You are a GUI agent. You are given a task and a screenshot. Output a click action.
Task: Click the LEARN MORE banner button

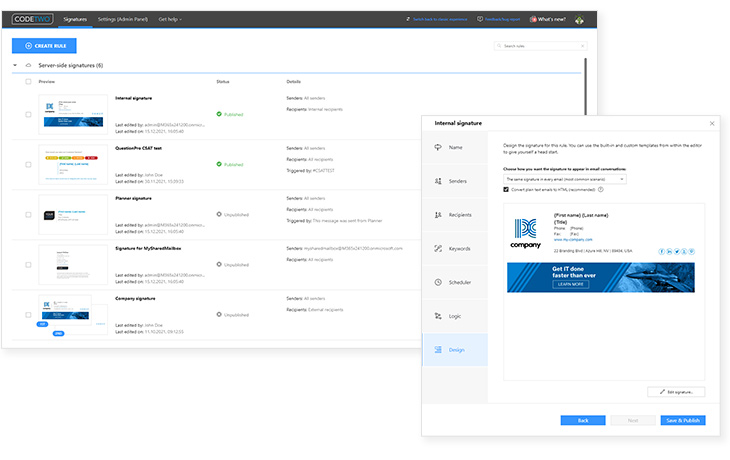pyautogui.click(x=571, y=284)
